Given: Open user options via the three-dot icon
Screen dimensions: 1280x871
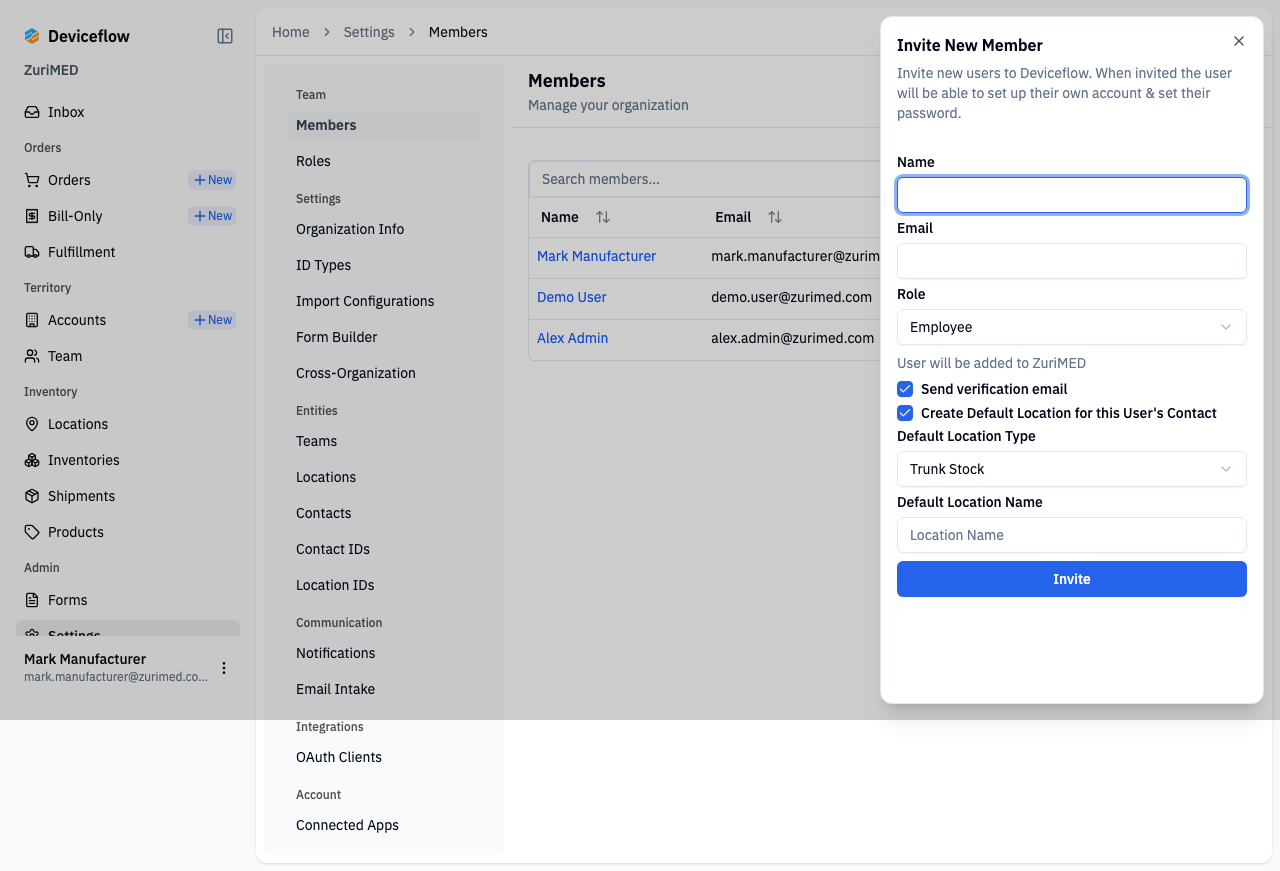Looking at the screenshot, I should (x=224, y=668).
